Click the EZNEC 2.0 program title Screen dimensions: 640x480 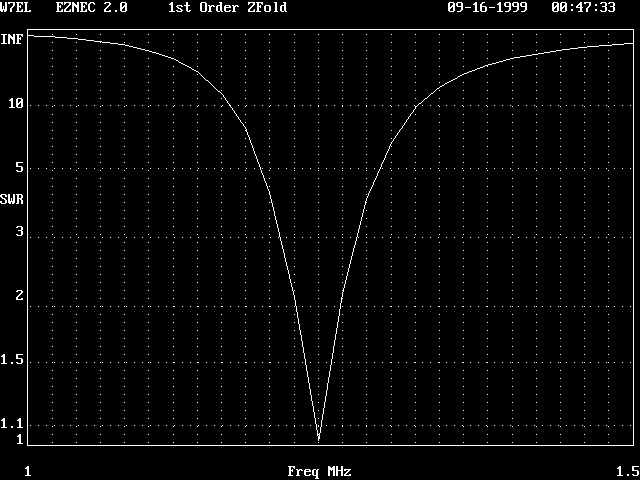91,7
